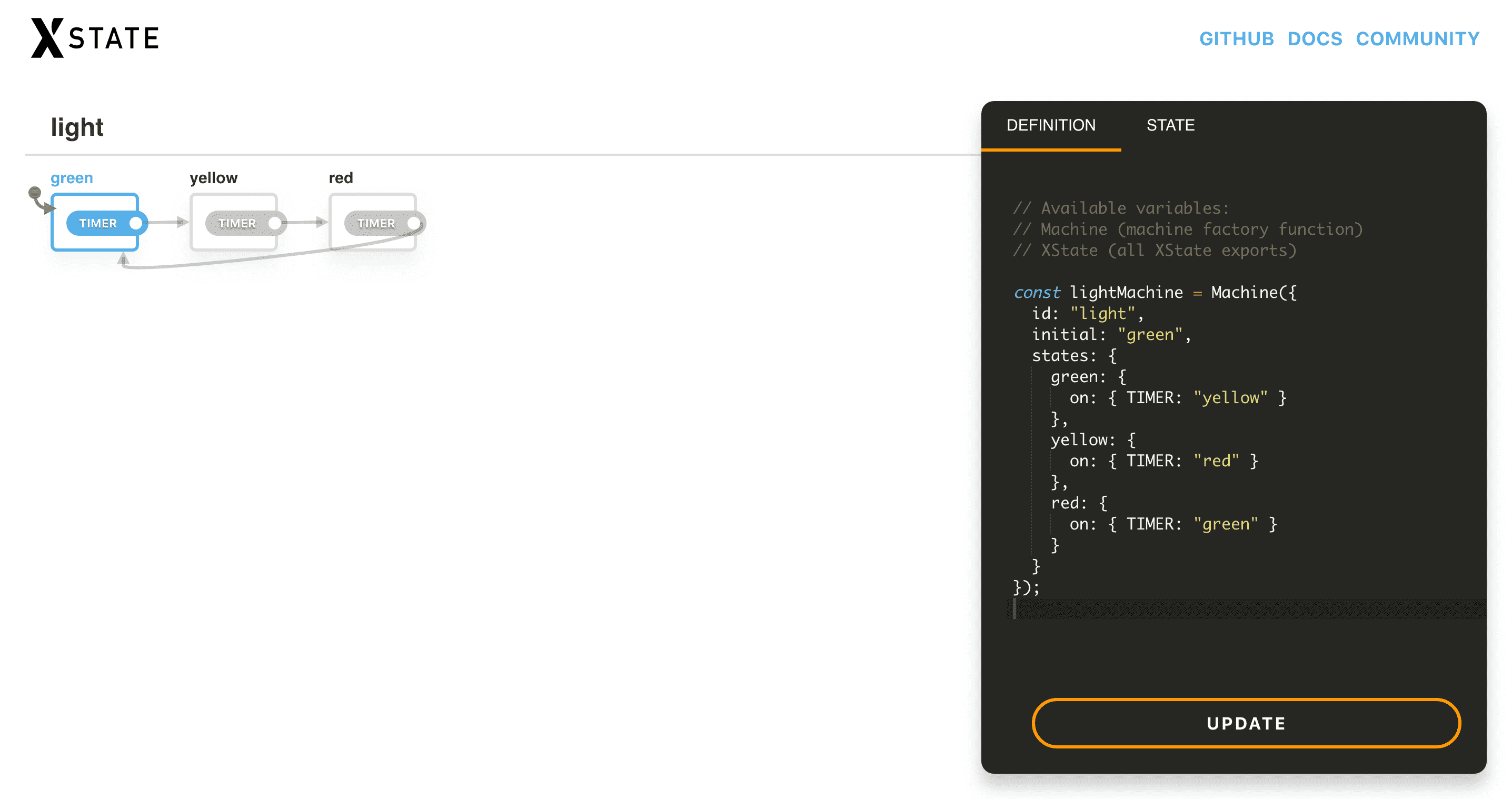Click the "yellow" string in the code

[1230, 398]
